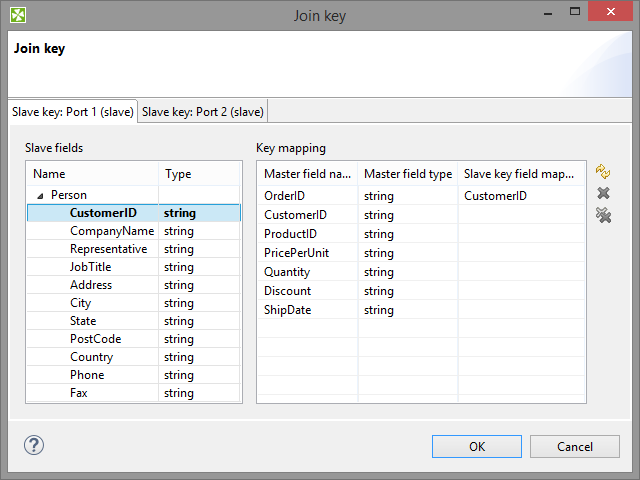The width and height of the screenshot is (640, 480).
Task: Click the Master field type column header
Action: pyautogui.click(x=407, y=174)
